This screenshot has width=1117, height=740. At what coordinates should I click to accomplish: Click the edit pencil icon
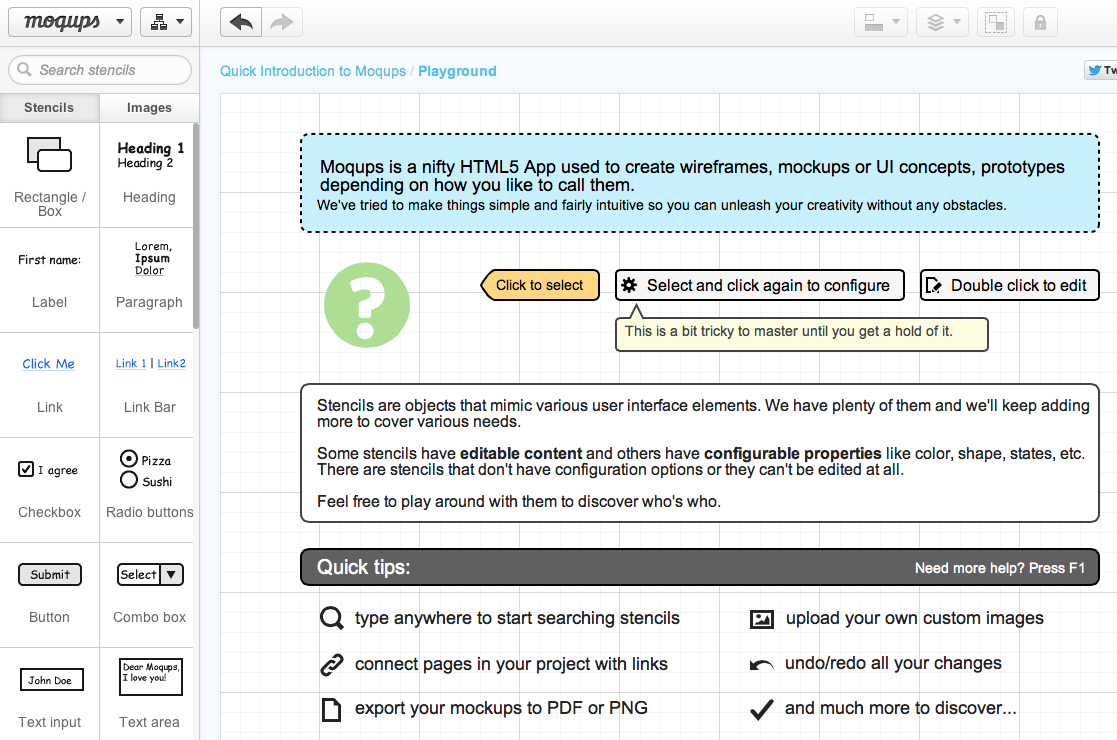point(933,286)
